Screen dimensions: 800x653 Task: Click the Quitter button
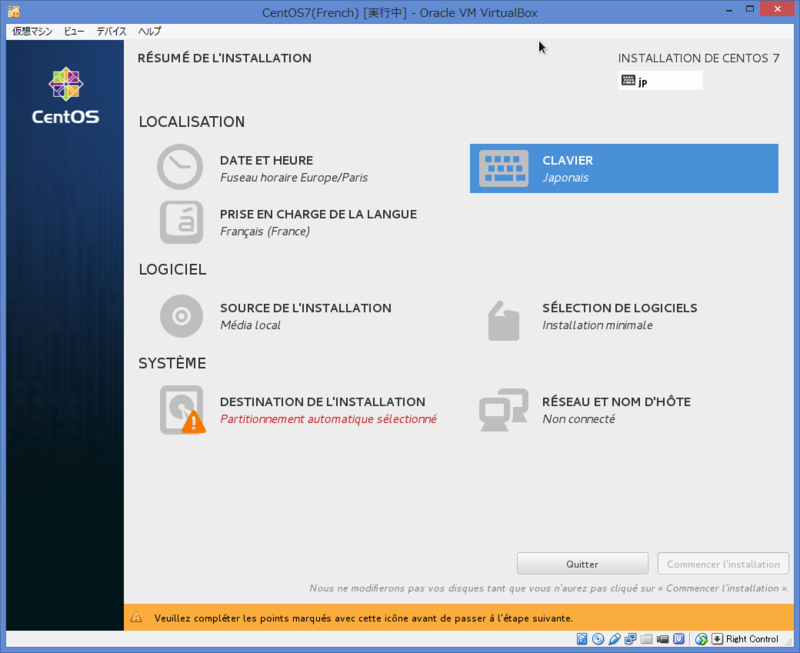(582, 563)
